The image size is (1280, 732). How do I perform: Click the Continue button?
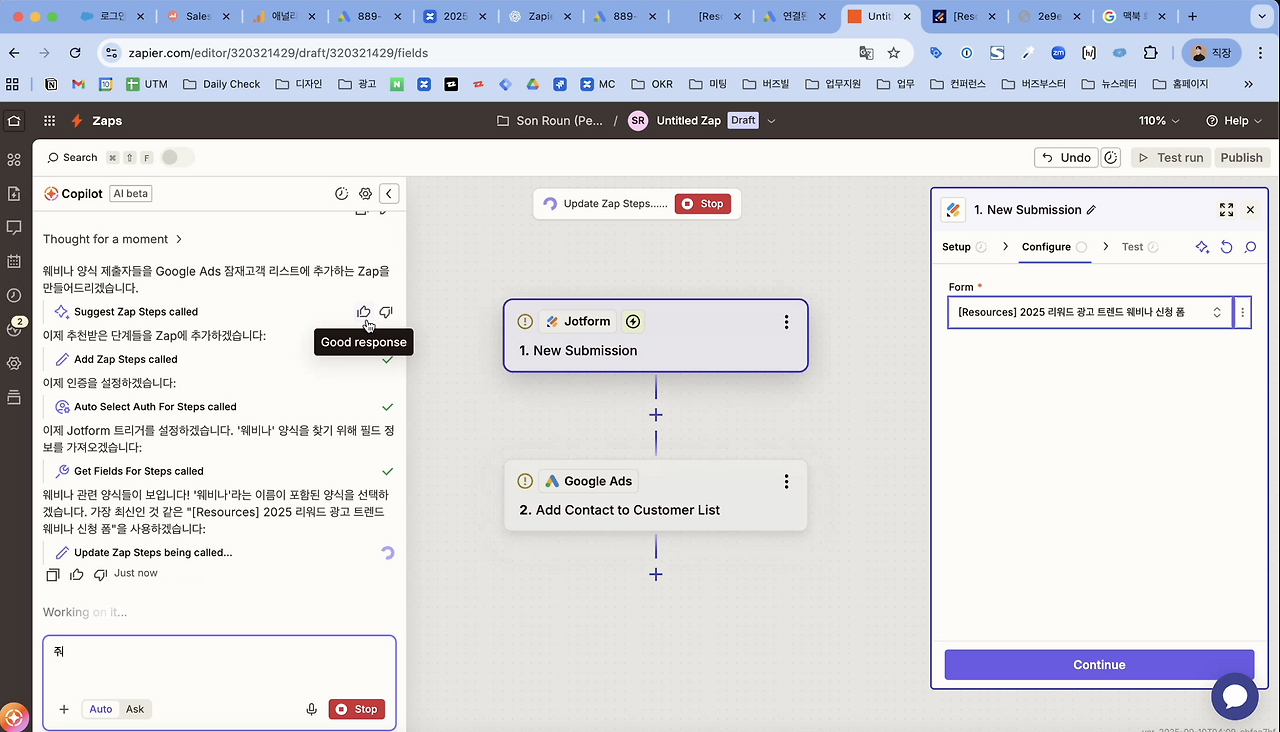pos(1099,665)
